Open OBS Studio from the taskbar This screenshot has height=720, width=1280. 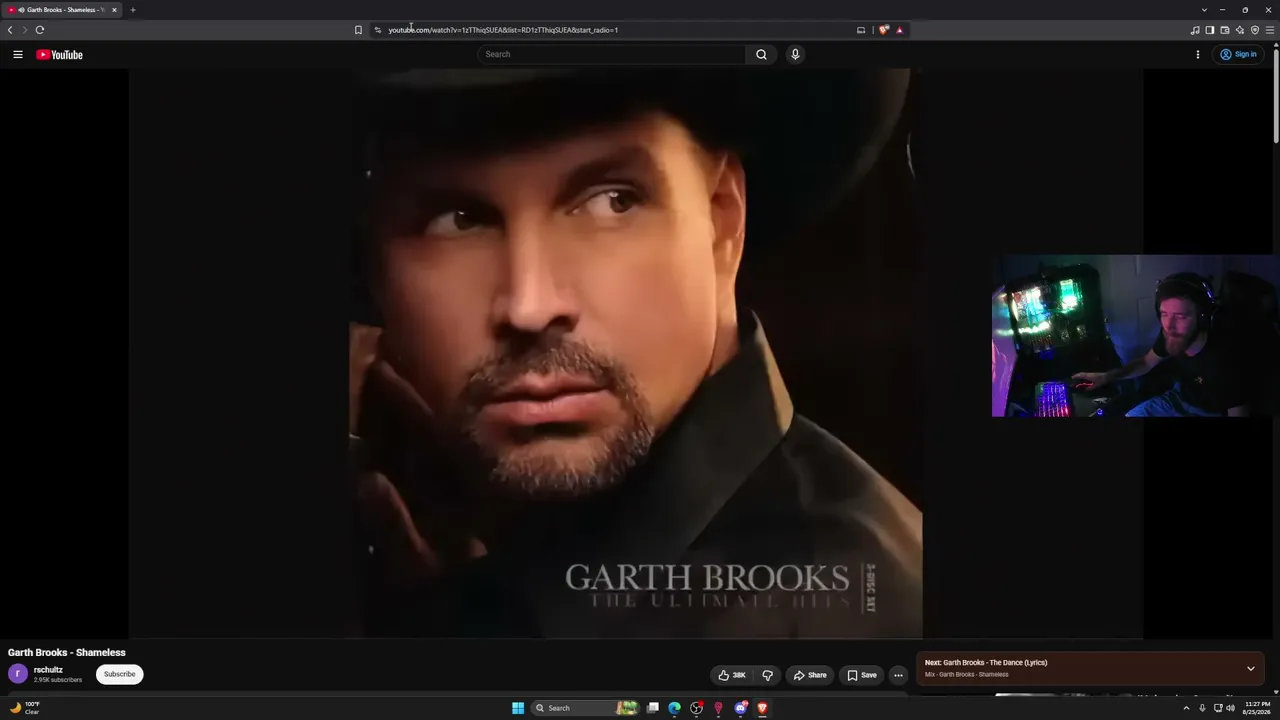[697, 708]
